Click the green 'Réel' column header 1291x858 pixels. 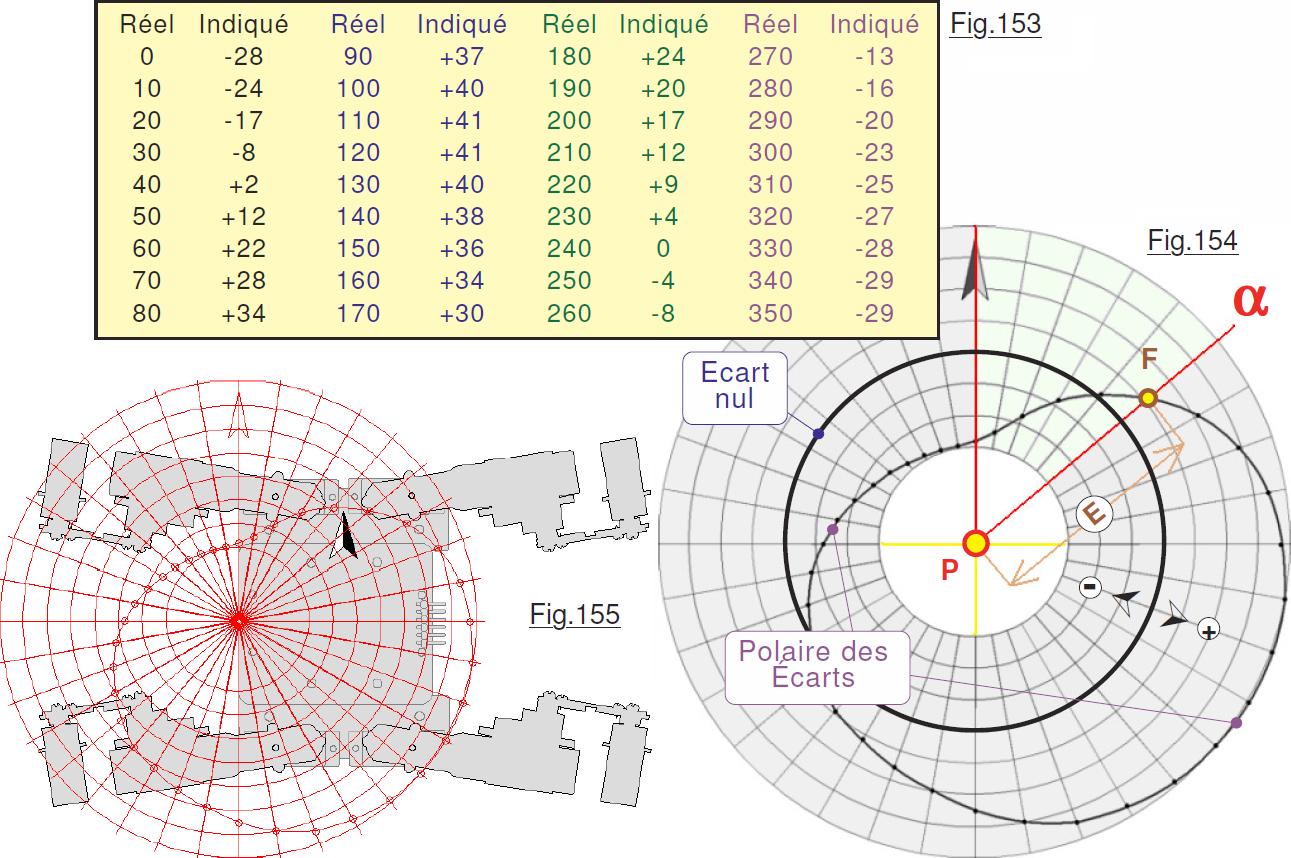click(x=570, y=24)
